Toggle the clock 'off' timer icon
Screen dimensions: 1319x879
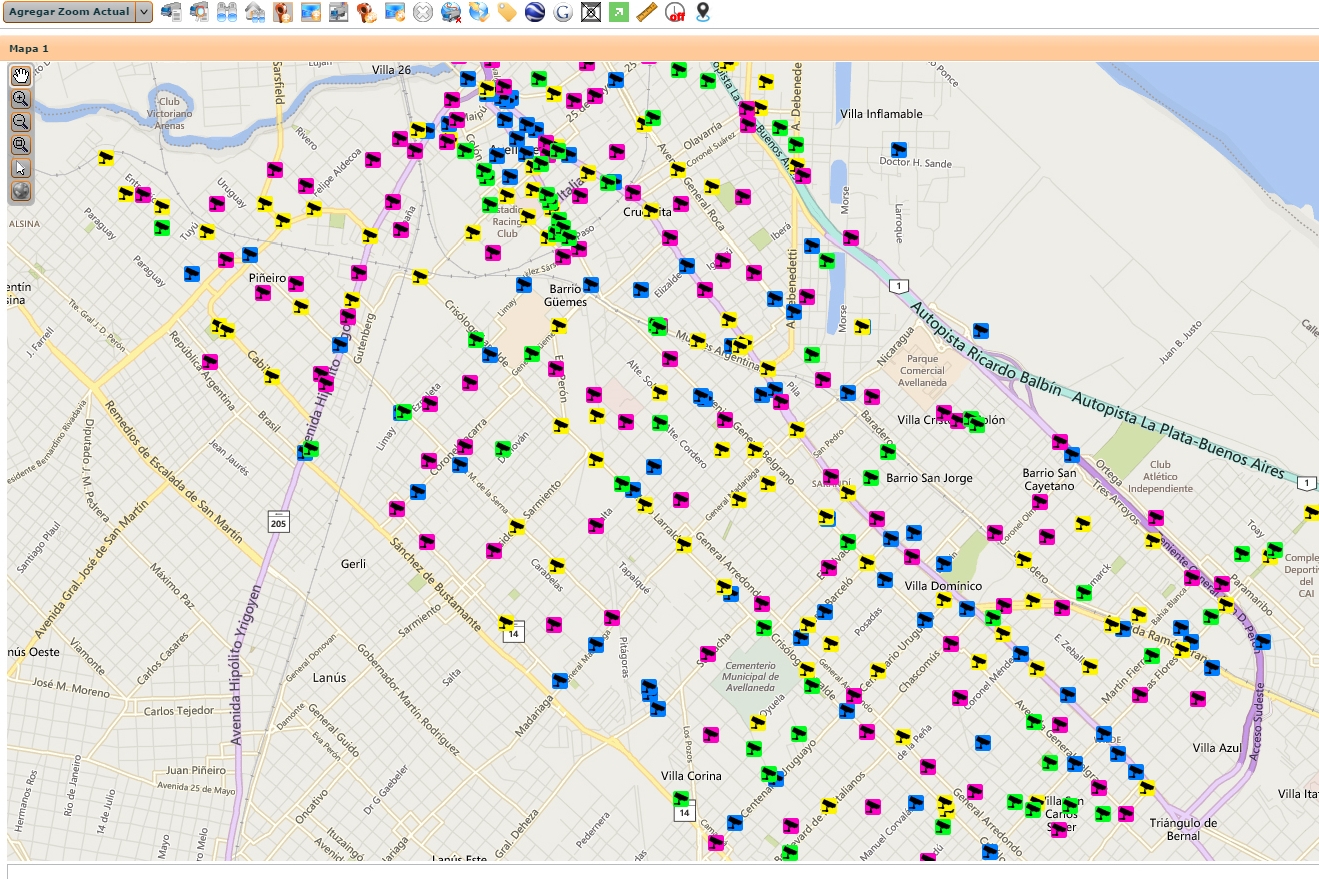tap(675, 12)
